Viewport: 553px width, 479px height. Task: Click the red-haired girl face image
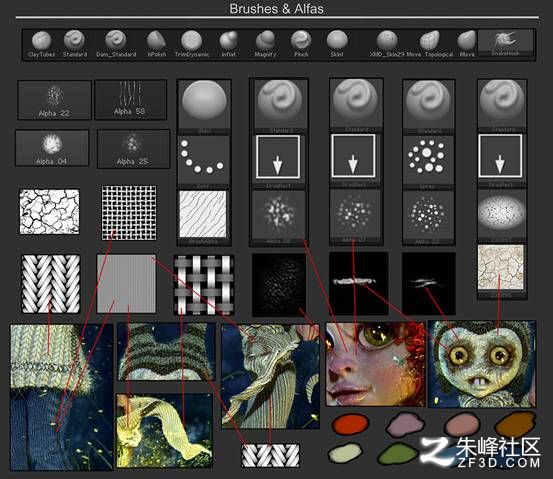375,364
